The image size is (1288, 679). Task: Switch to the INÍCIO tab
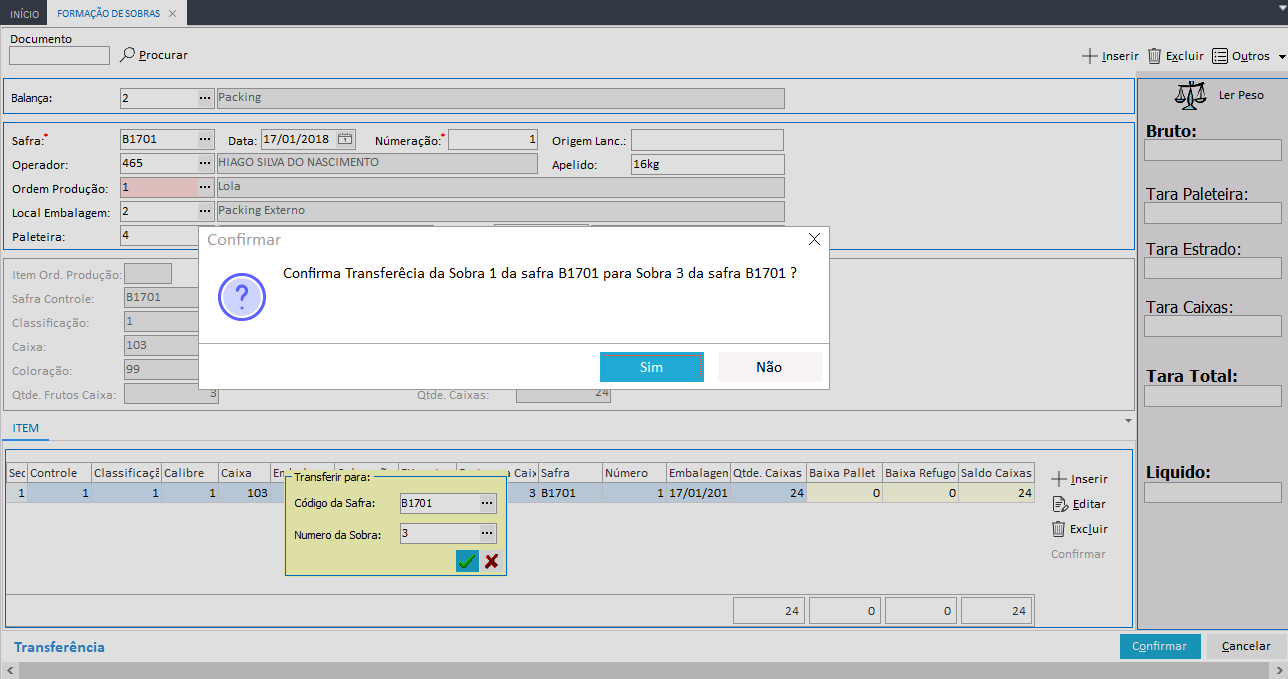(x=24, y=14)
